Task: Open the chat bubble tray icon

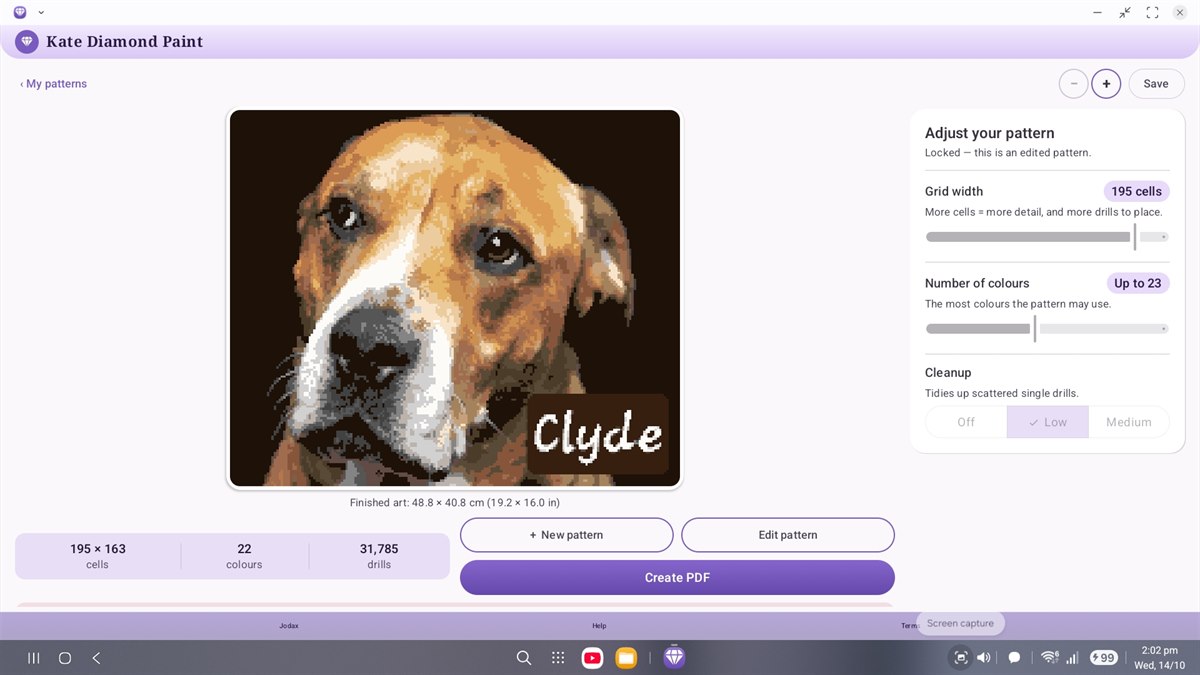Action: [1014, 658]
